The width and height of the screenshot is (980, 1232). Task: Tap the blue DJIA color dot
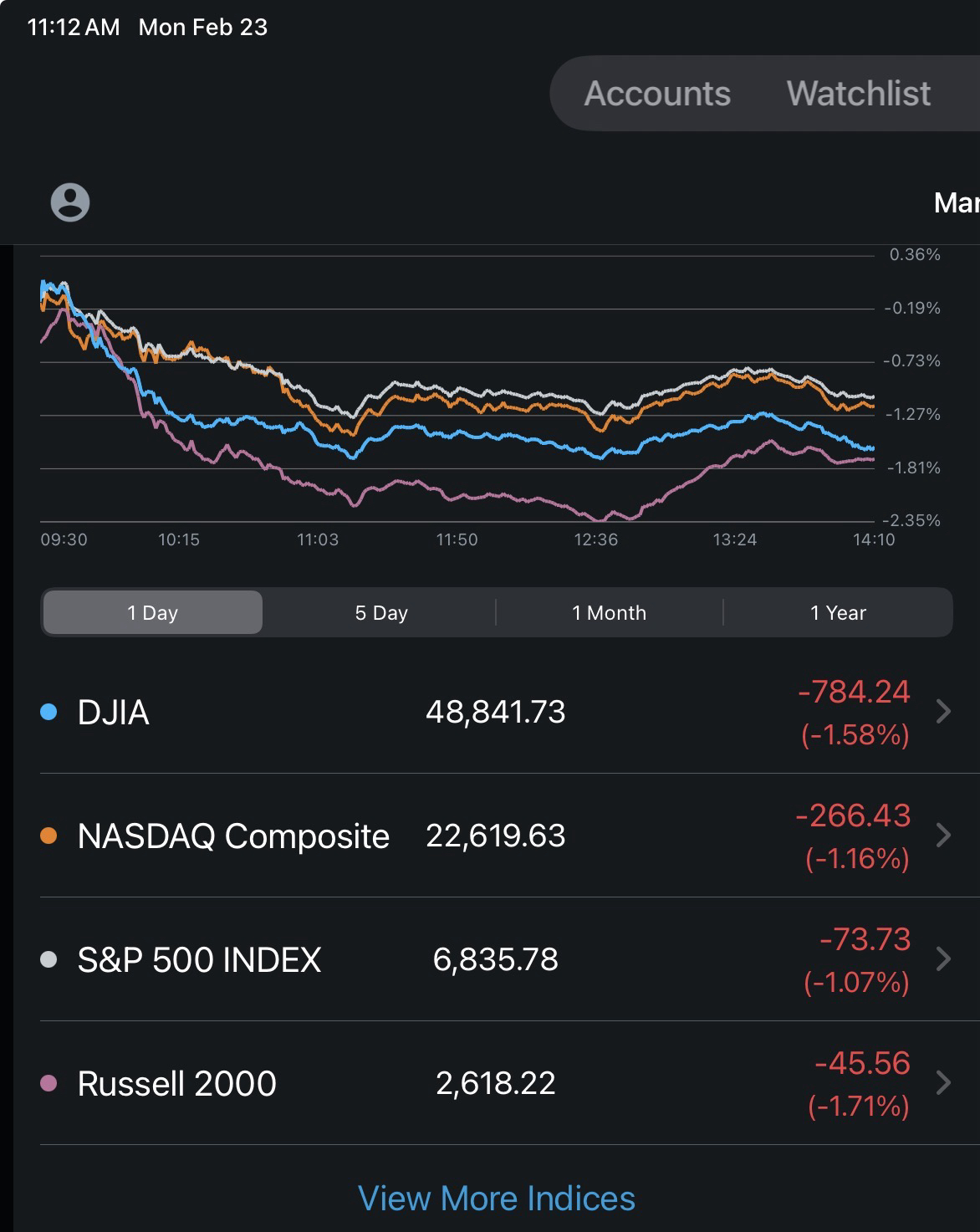coord(48,712)
